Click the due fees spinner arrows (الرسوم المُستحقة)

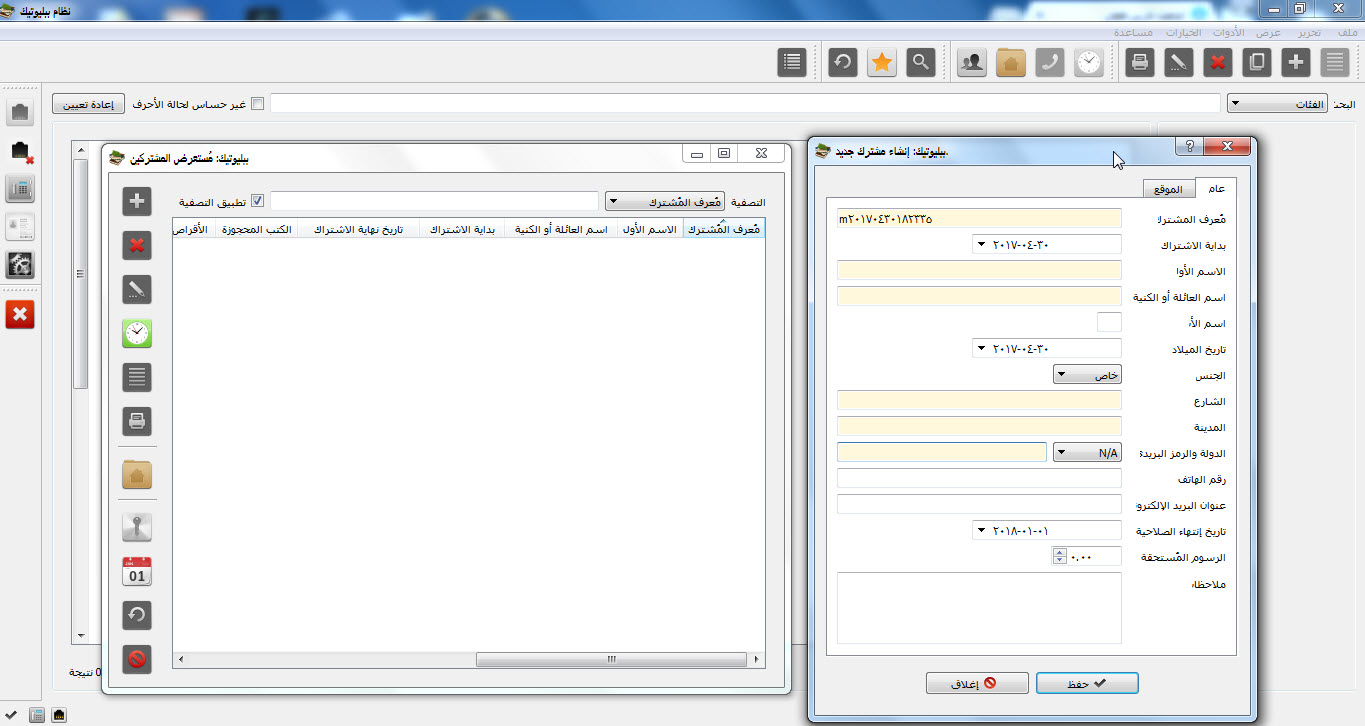pos(1060,556)
